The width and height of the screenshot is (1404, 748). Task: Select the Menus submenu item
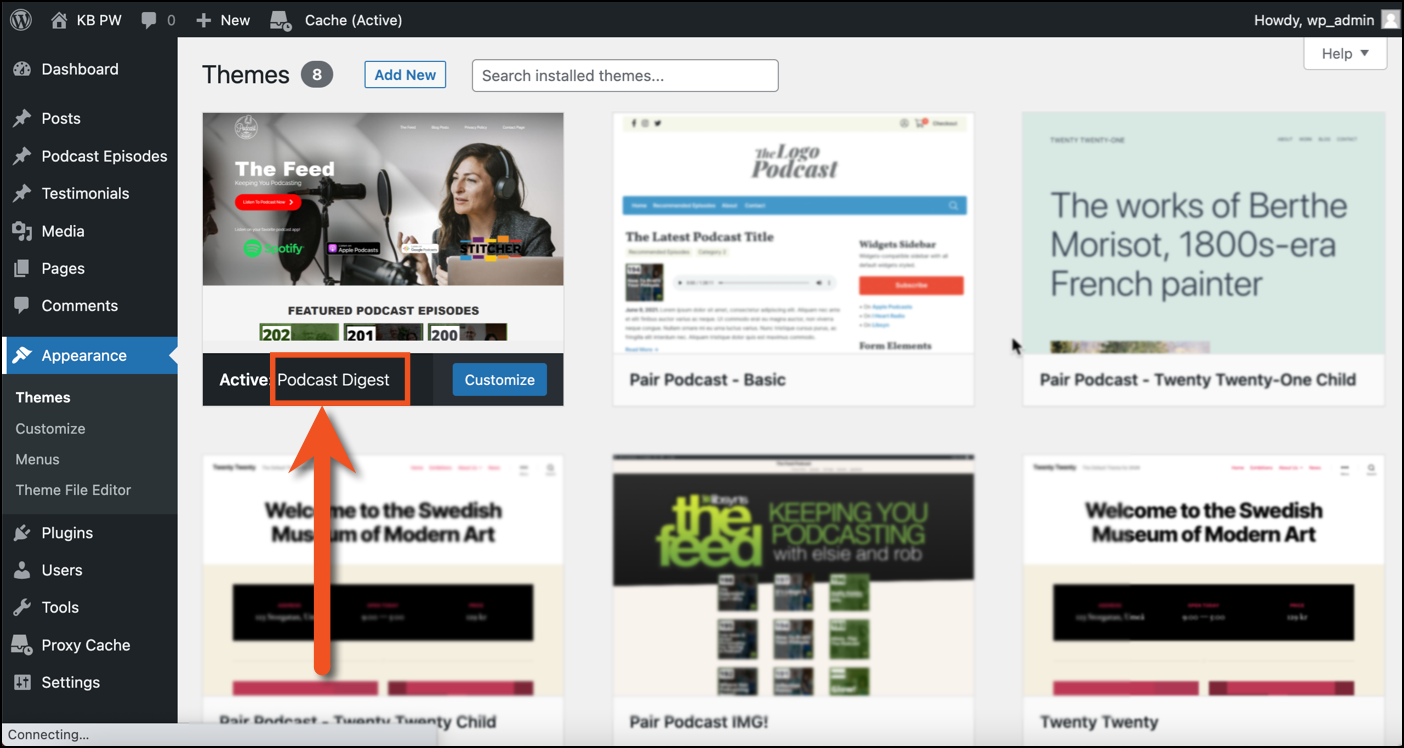[37, 459]
